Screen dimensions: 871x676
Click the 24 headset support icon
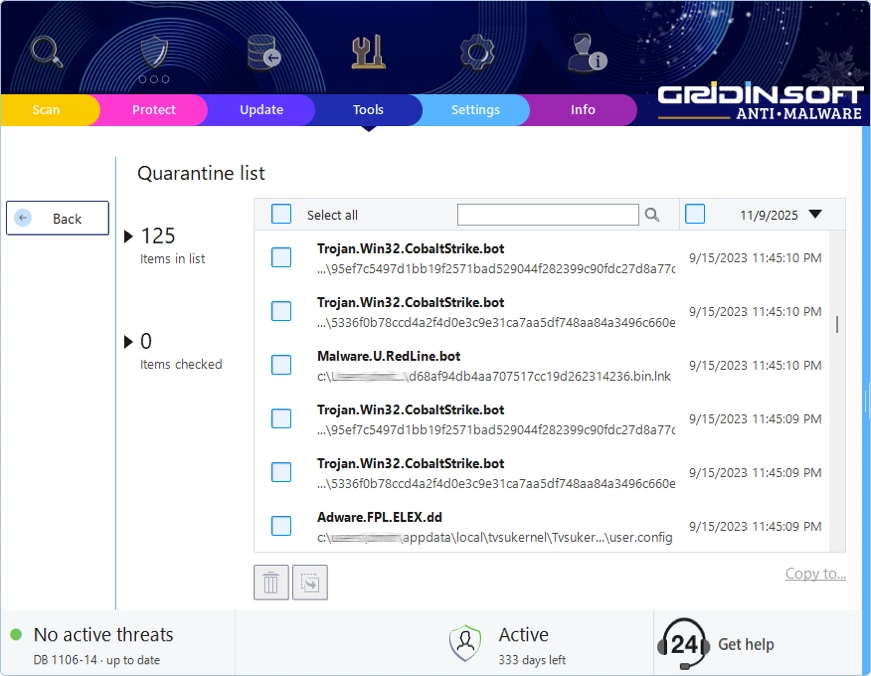click(683, 644)
